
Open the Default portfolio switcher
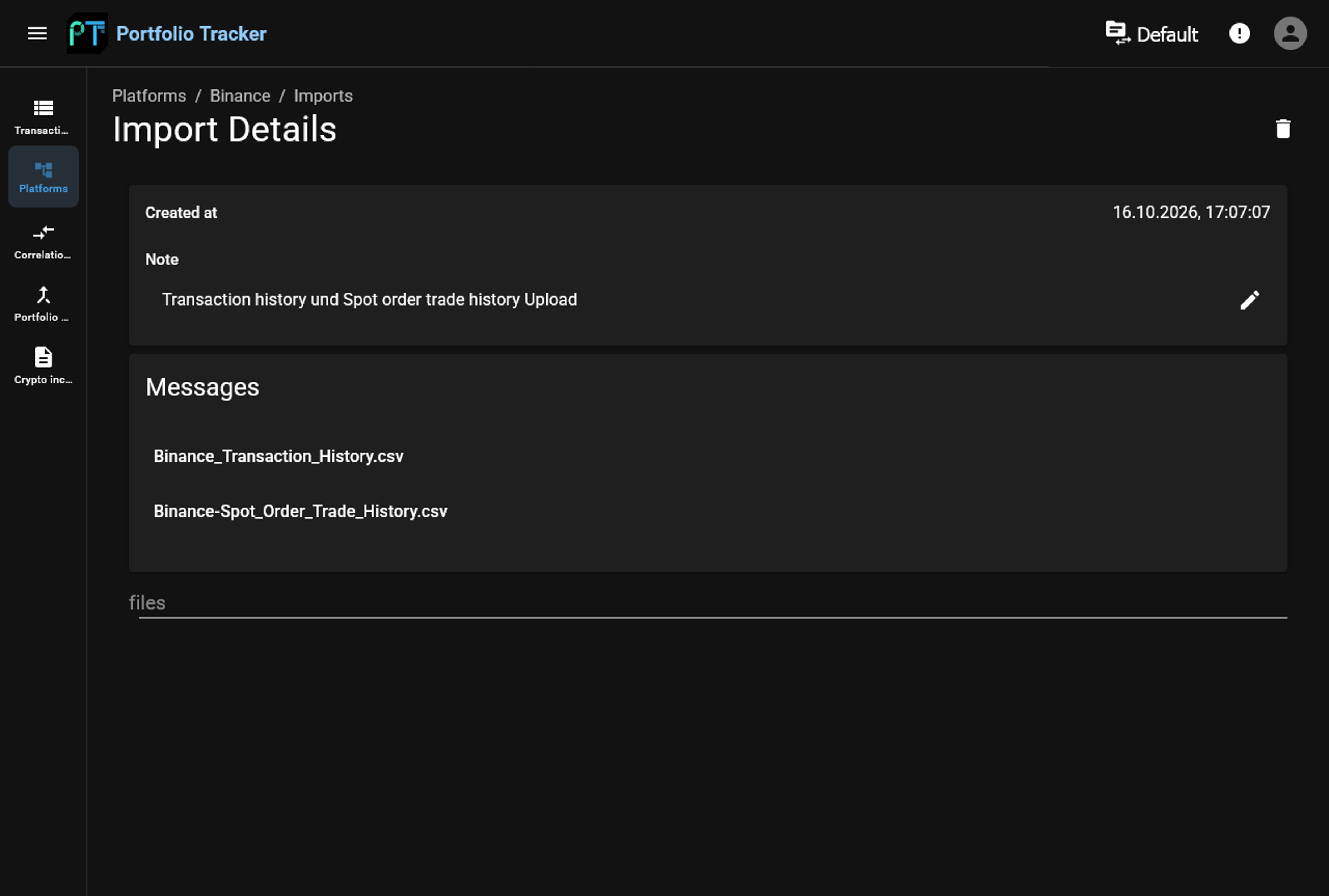click(1151, 34)
